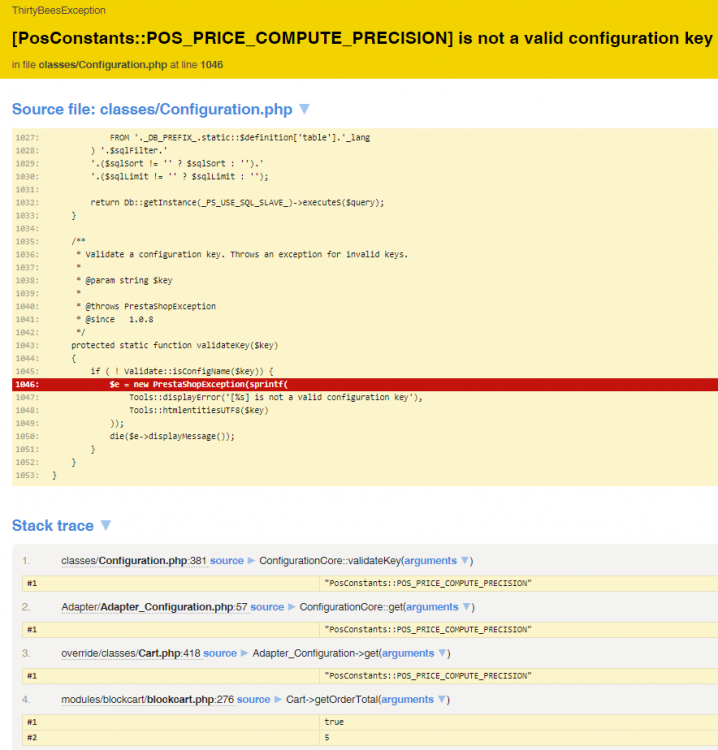Collapse the Source file section triangle
The image size is (718, 750).
pos(305,109)
